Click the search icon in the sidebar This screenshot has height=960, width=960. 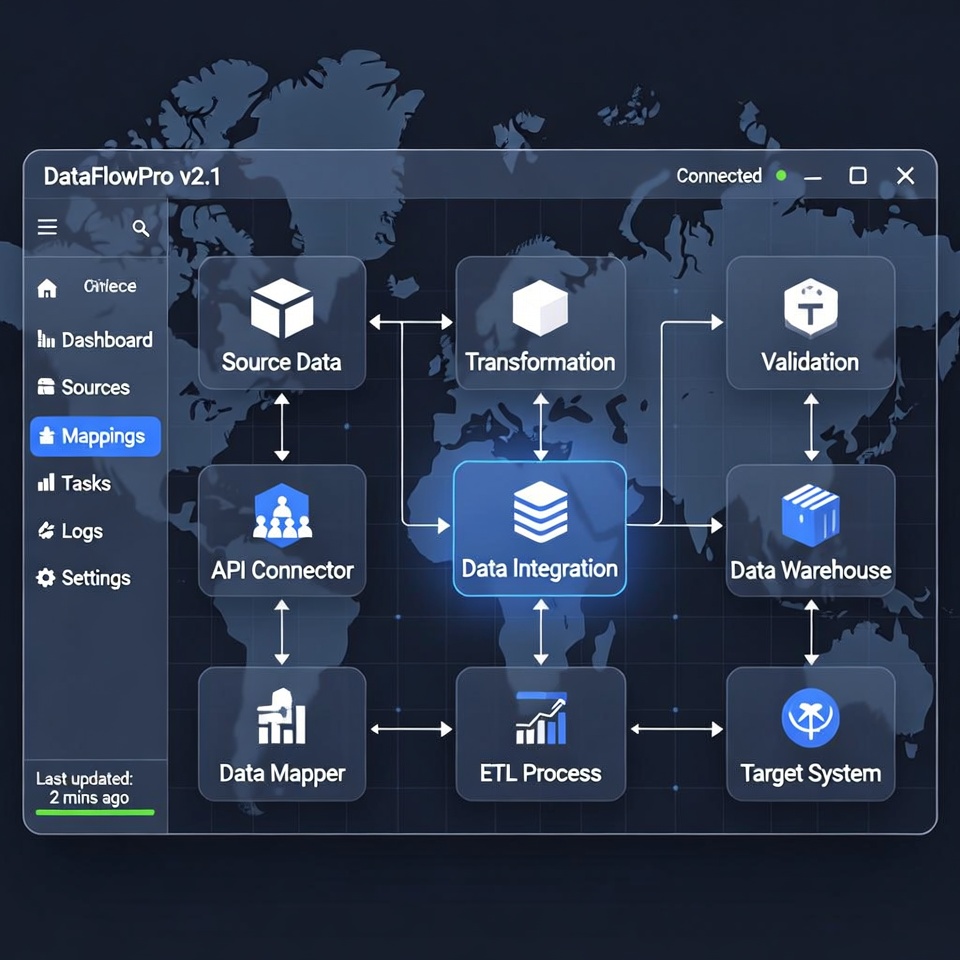pyautogui.click(x=140, y=228)
